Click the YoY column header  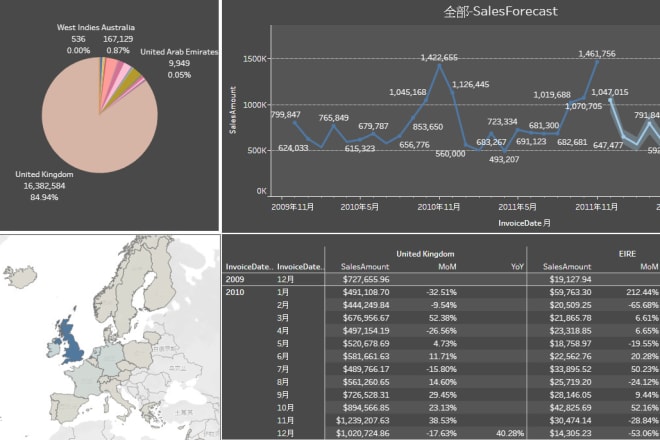(x=517, y=267)
